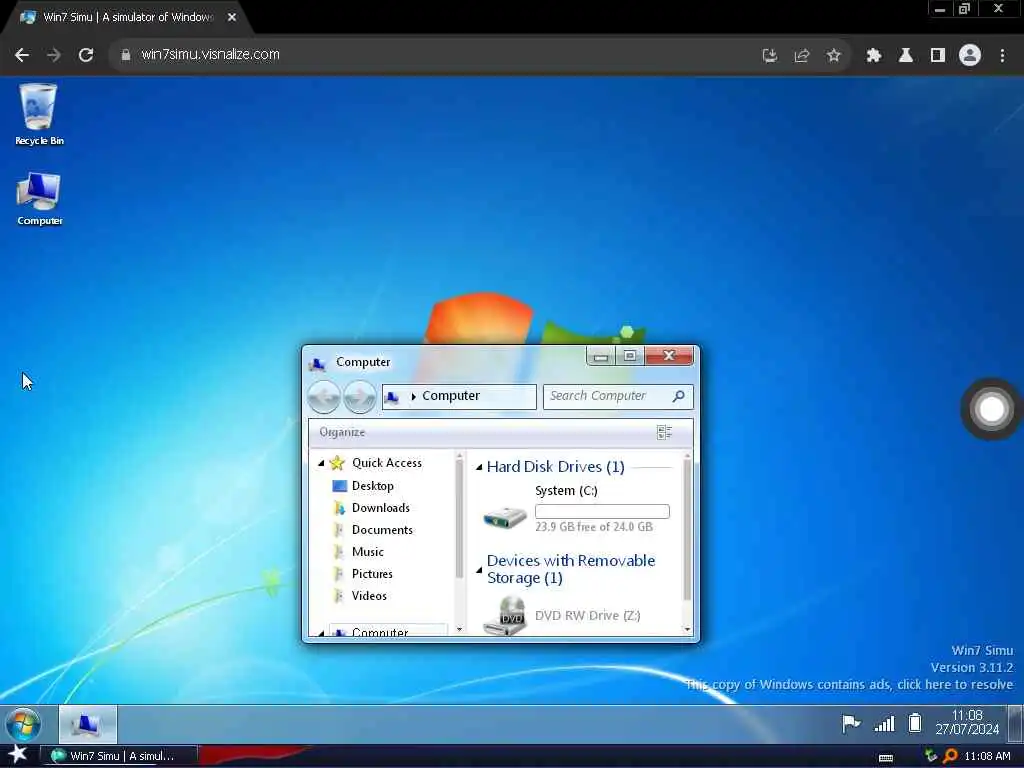Click the Chrome address bar URL
This screenshot has width=1024, height=768.
click(x=210, y=55)
